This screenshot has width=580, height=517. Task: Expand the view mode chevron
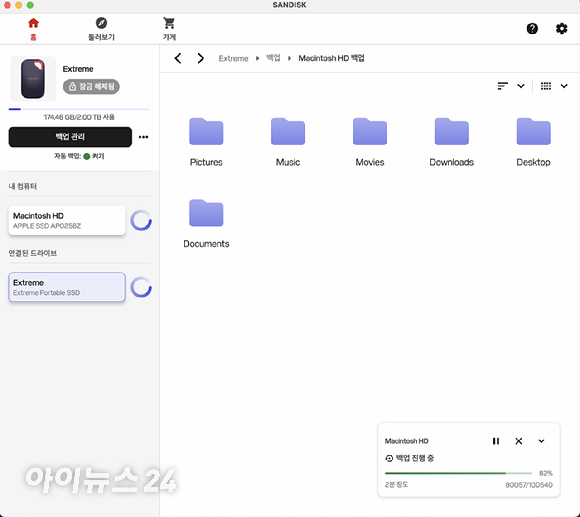[564, 86]
